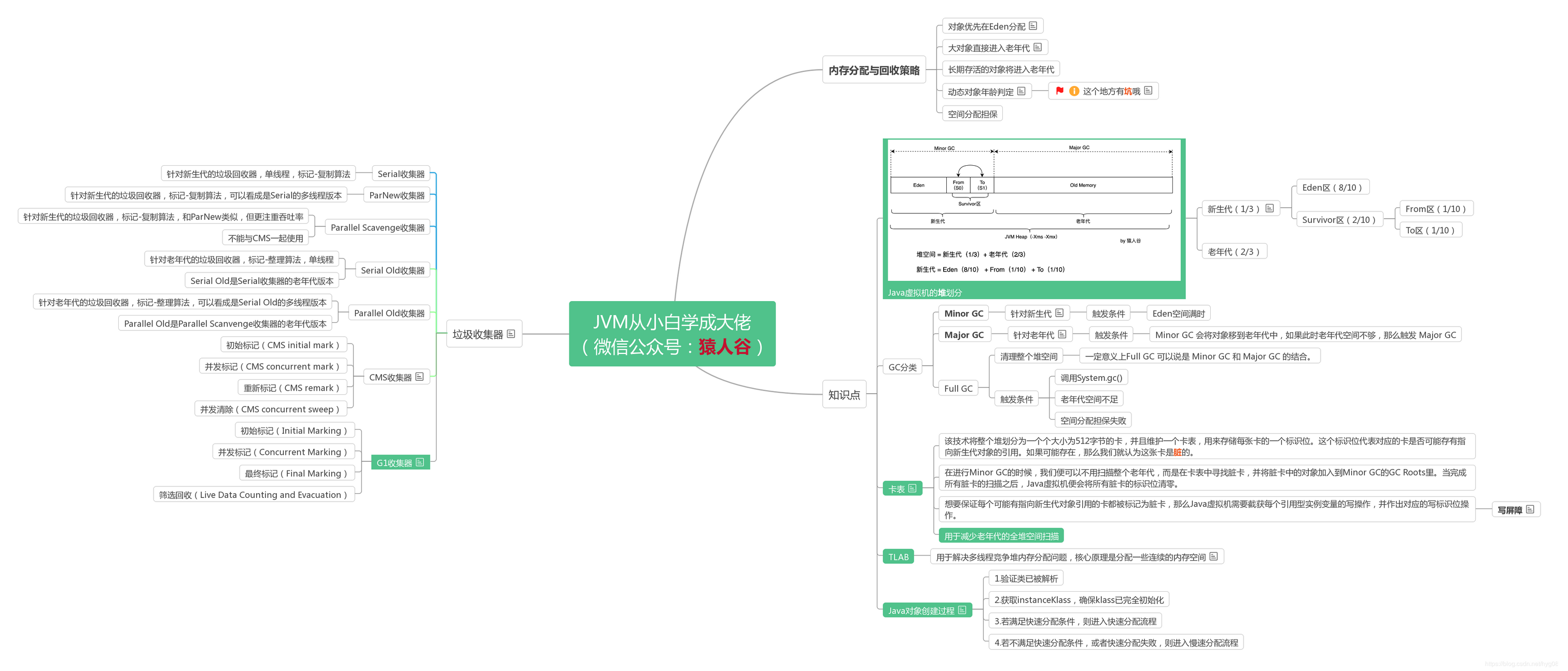
Task: Open the notes icon on "CMS收集器" node
Action: (420, 376)
